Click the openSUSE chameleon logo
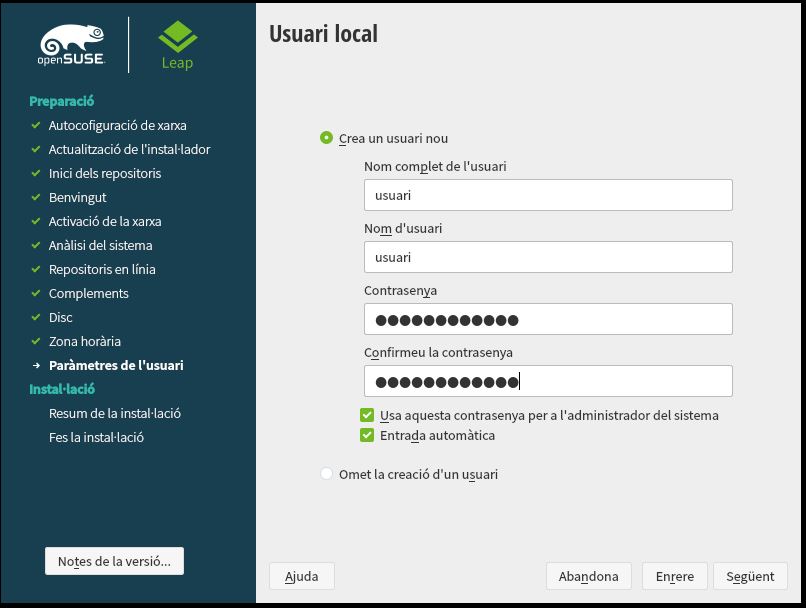The width and height of the screenshot is (806, 608). pyautogui.click(x=72, y=46)
